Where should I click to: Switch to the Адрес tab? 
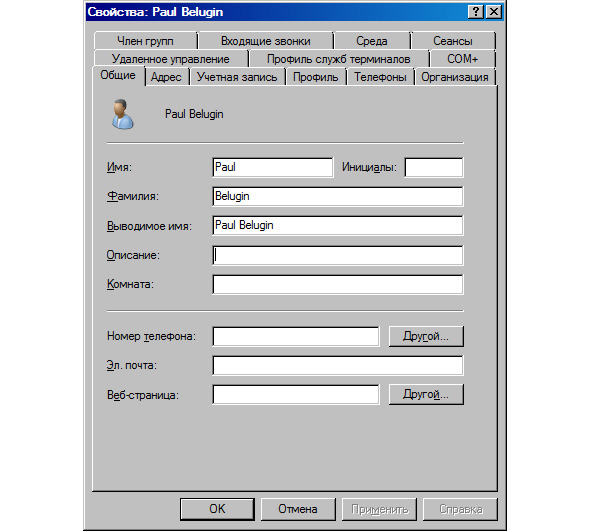[x=166, y=77]
